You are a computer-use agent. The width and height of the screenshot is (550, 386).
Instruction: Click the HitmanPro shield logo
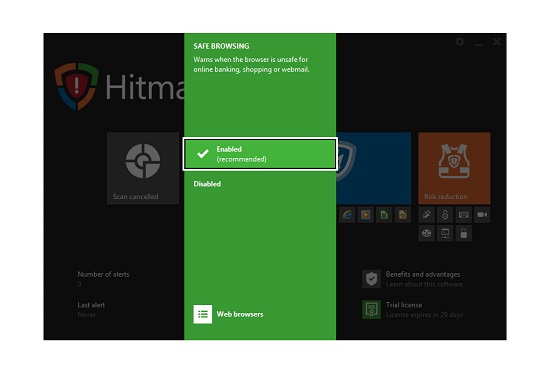[76, 86]
